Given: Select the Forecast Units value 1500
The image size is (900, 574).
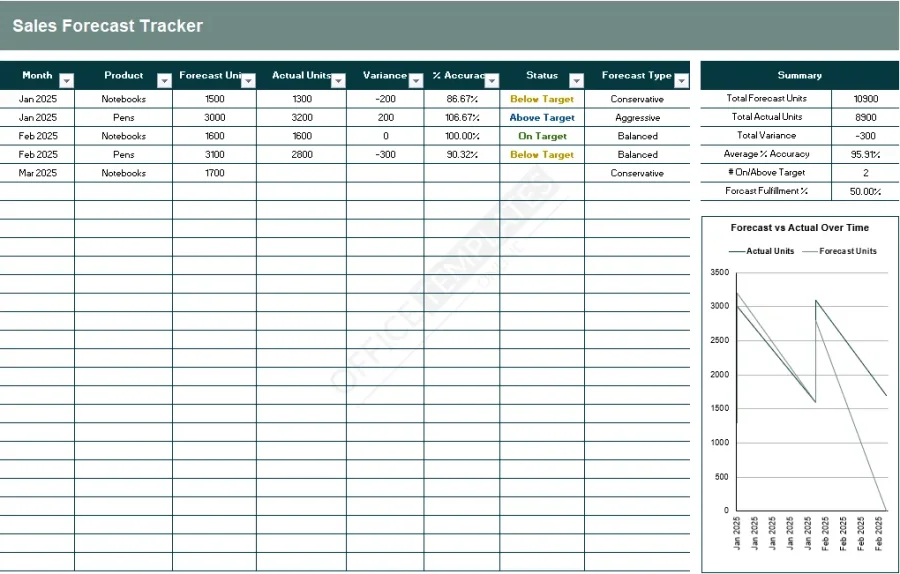Looking at the screenshot, I should (215, 99).
